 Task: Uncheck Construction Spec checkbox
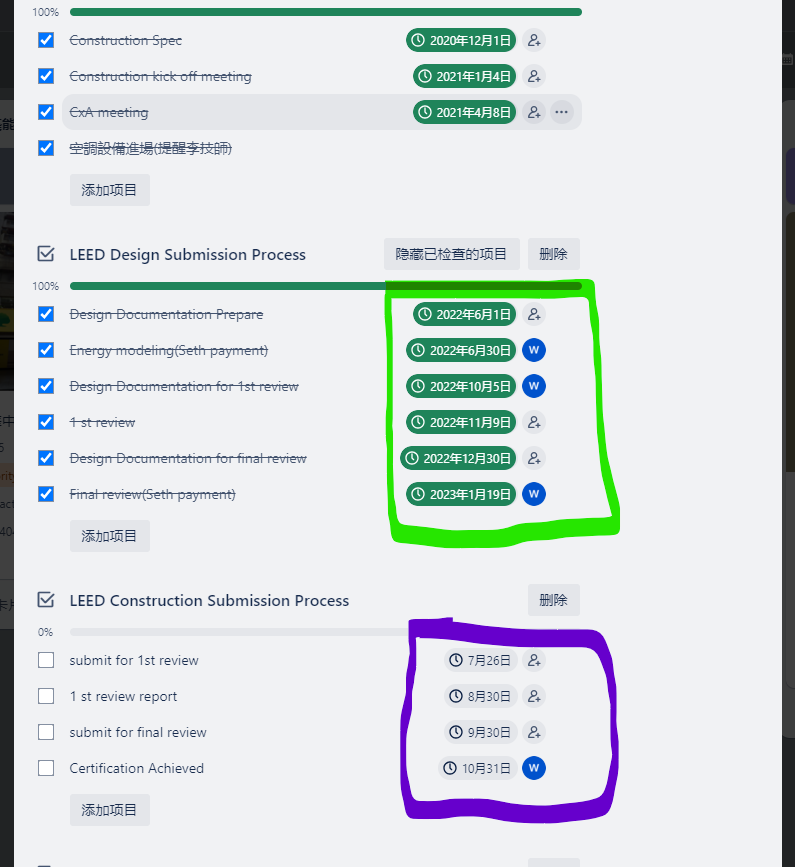[46, 40]
